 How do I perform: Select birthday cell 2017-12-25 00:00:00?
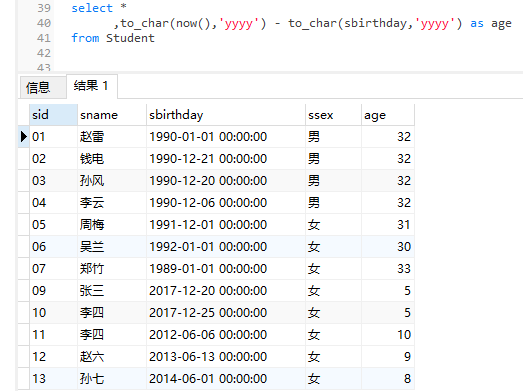(225, 313)
